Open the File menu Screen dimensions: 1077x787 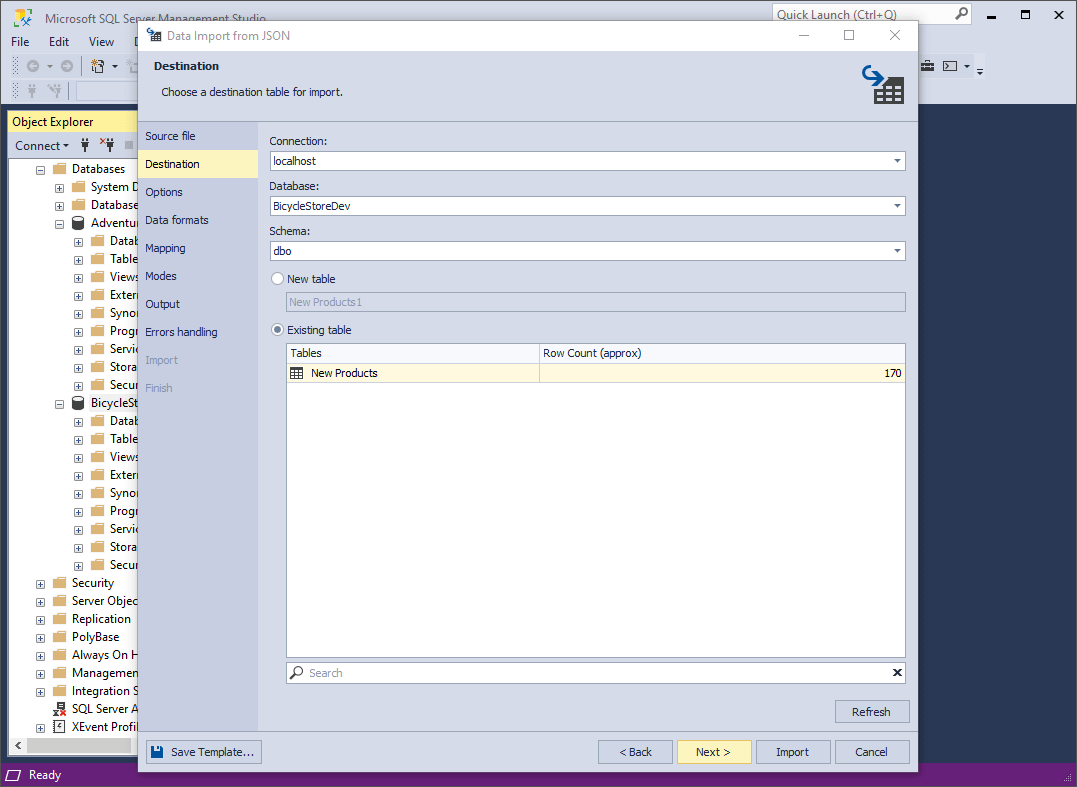tap(19, 41)
